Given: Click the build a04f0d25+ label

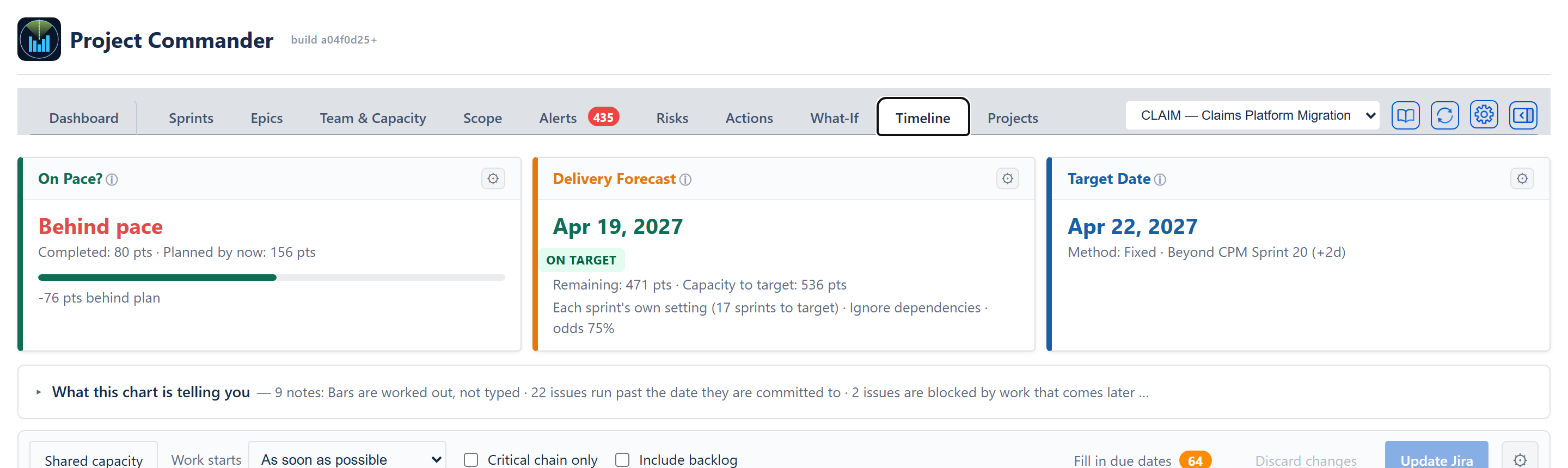Looking at the screenshot, I should coord(334,40).
